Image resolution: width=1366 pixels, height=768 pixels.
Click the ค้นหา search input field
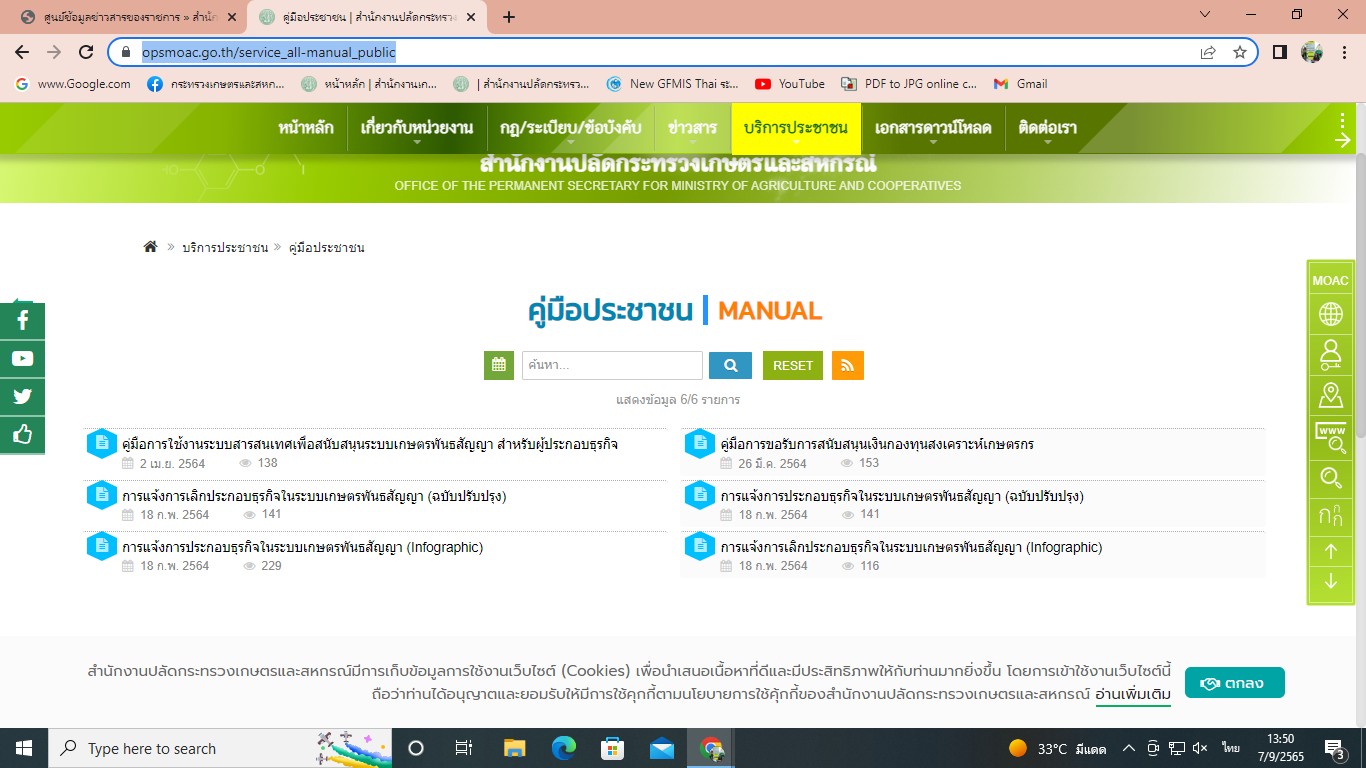612,365
